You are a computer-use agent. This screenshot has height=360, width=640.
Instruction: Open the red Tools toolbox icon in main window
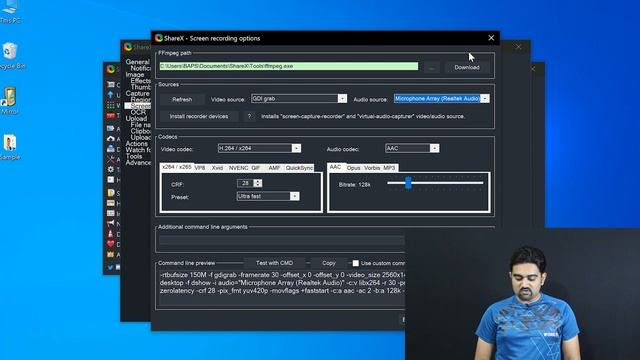[x=111, y=116]
